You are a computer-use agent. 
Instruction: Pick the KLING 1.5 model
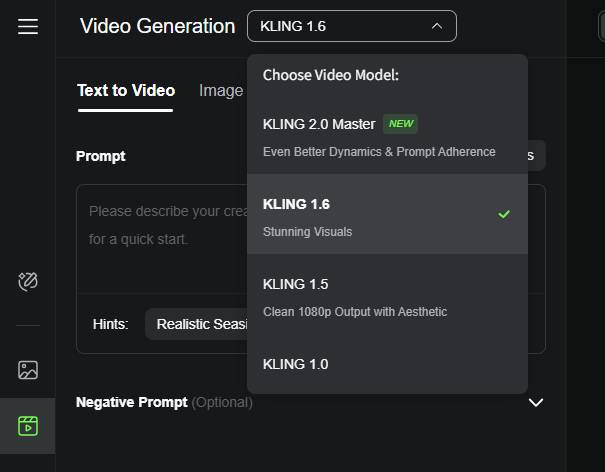click(387, 294)
